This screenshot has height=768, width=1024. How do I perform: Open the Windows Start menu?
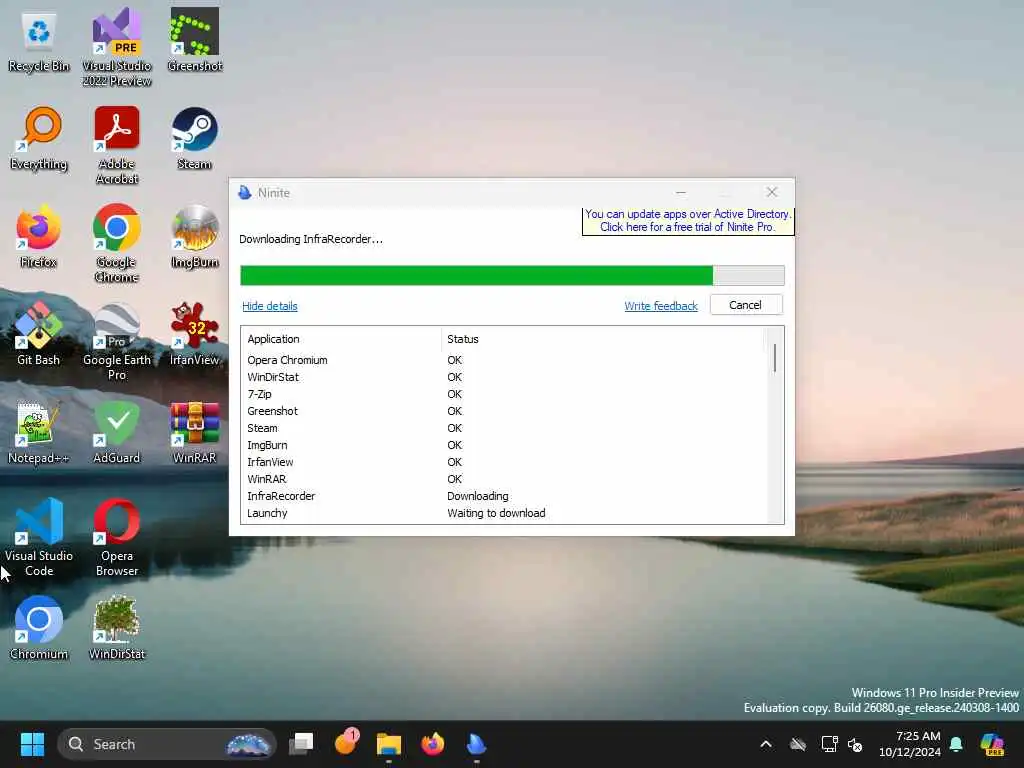pyautogui.click(x=32, y=744)
